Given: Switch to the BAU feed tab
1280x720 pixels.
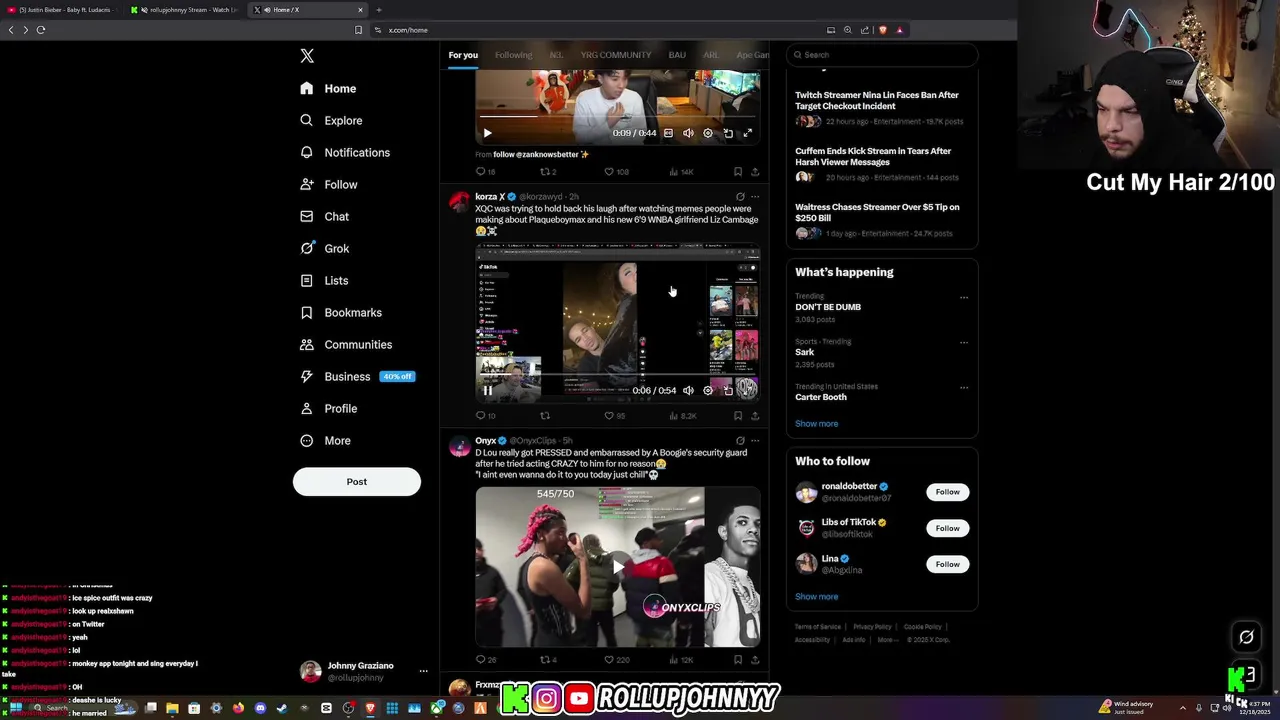Looking at the screenshot, I should click(677, 55).
